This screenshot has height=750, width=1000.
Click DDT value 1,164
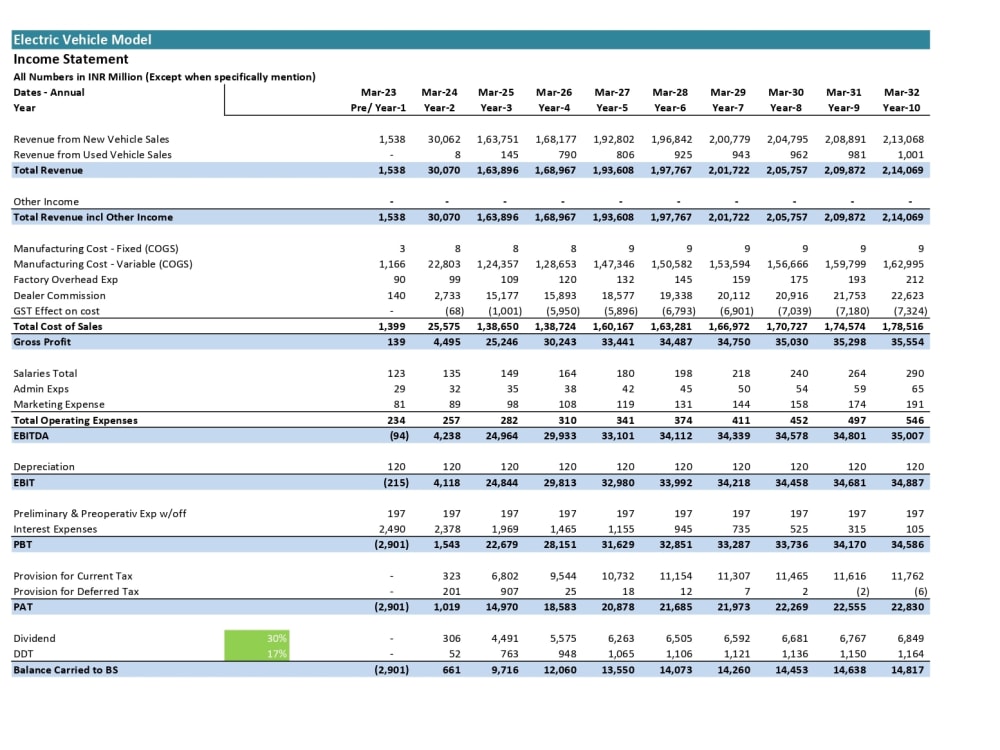click(x=911, y=654)
